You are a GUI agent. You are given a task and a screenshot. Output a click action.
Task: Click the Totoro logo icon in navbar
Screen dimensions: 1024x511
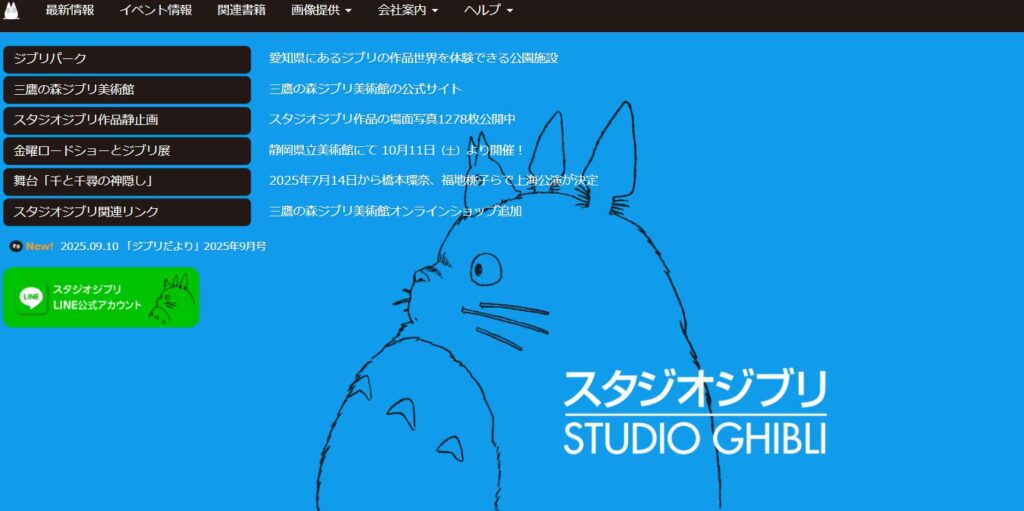tap(11, 10)
